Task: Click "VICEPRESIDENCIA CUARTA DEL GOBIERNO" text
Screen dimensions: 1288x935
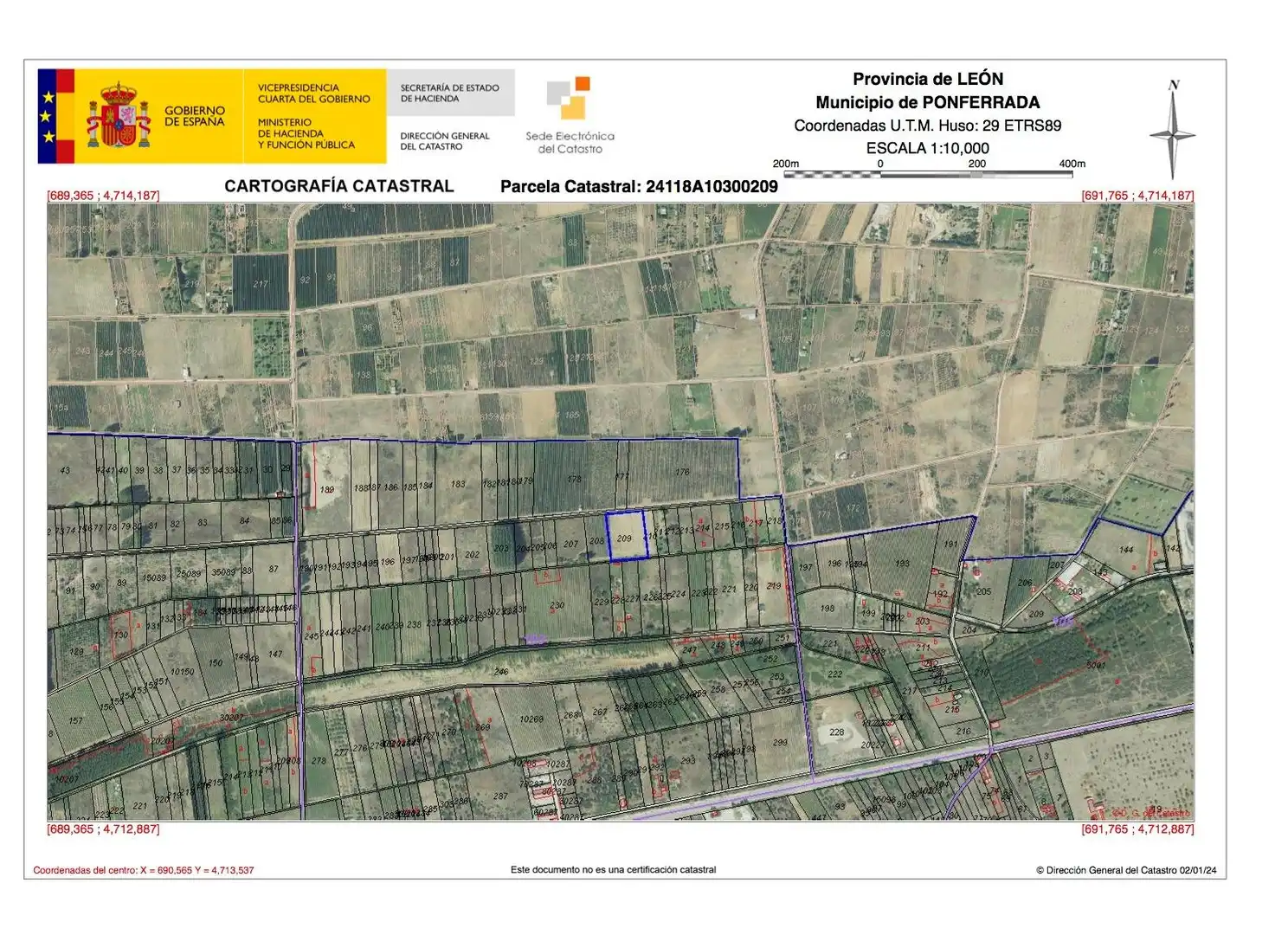Action: click(x=313, y=93)
